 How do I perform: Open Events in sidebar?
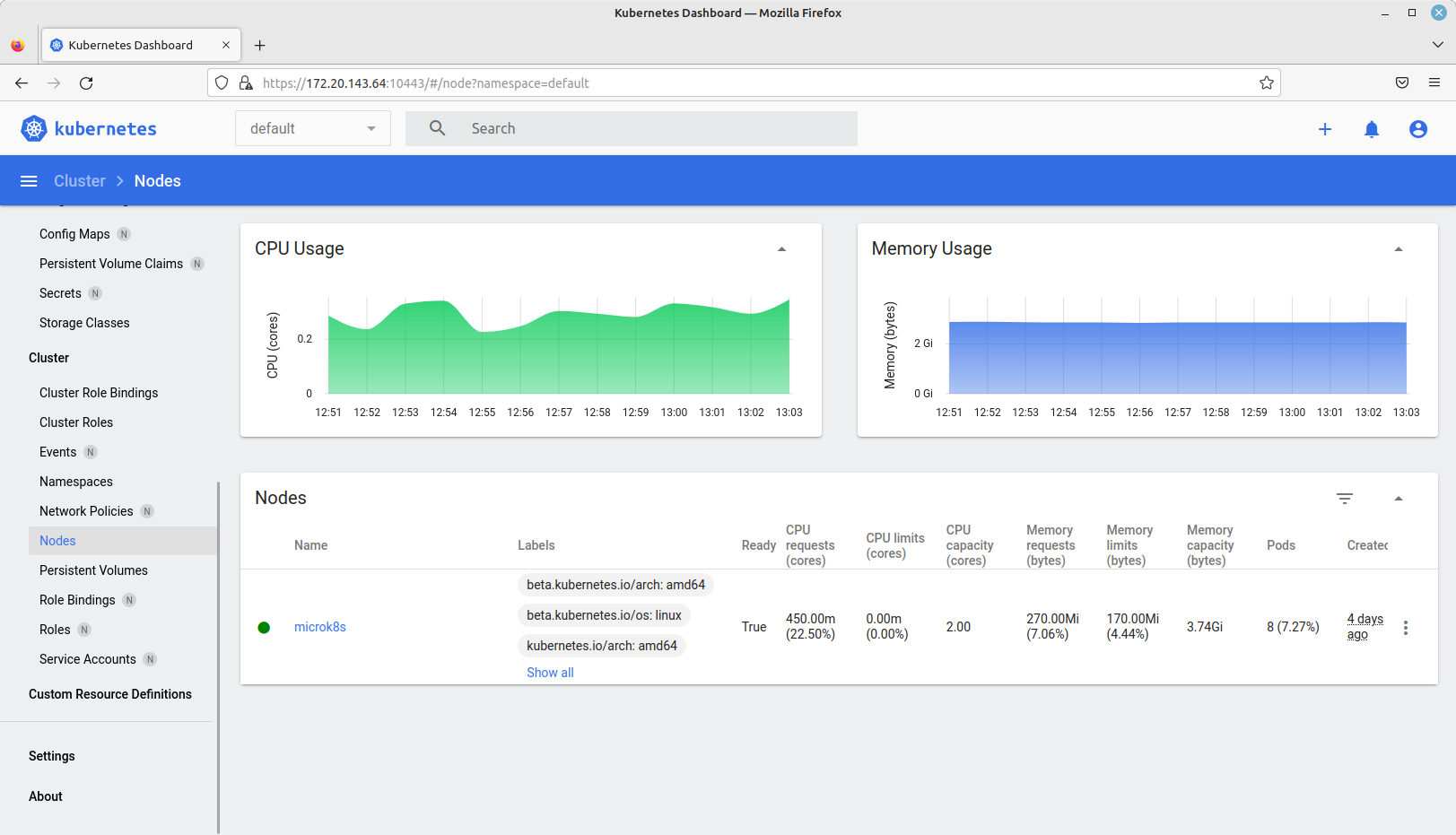(57, 452)
